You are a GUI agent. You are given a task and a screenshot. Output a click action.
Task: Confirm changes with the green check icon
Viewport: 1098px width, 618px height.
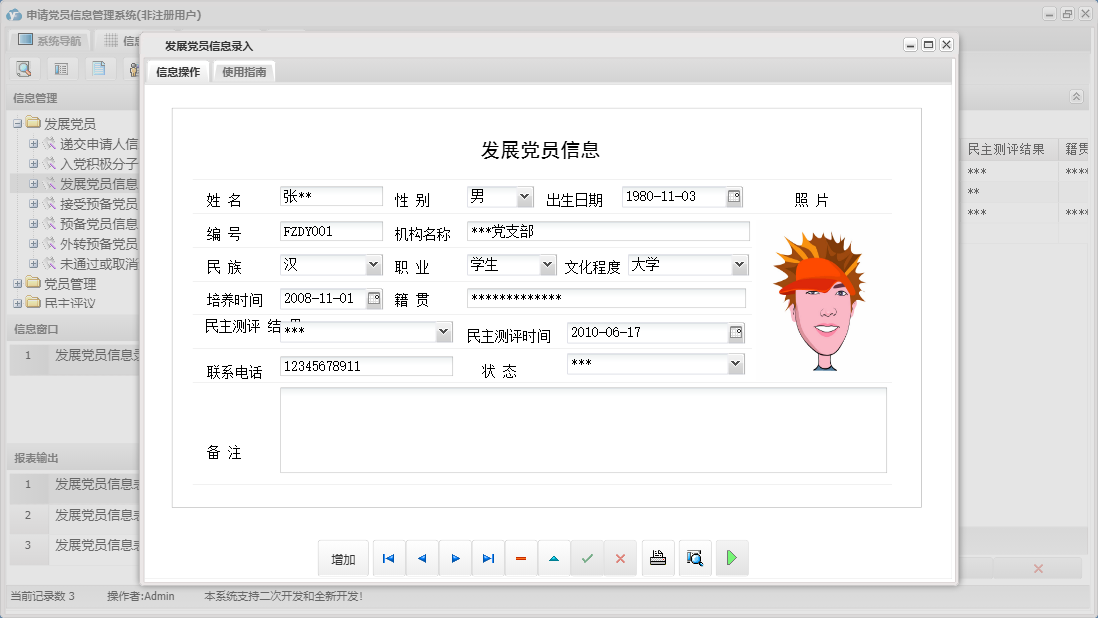click(588, 558)
